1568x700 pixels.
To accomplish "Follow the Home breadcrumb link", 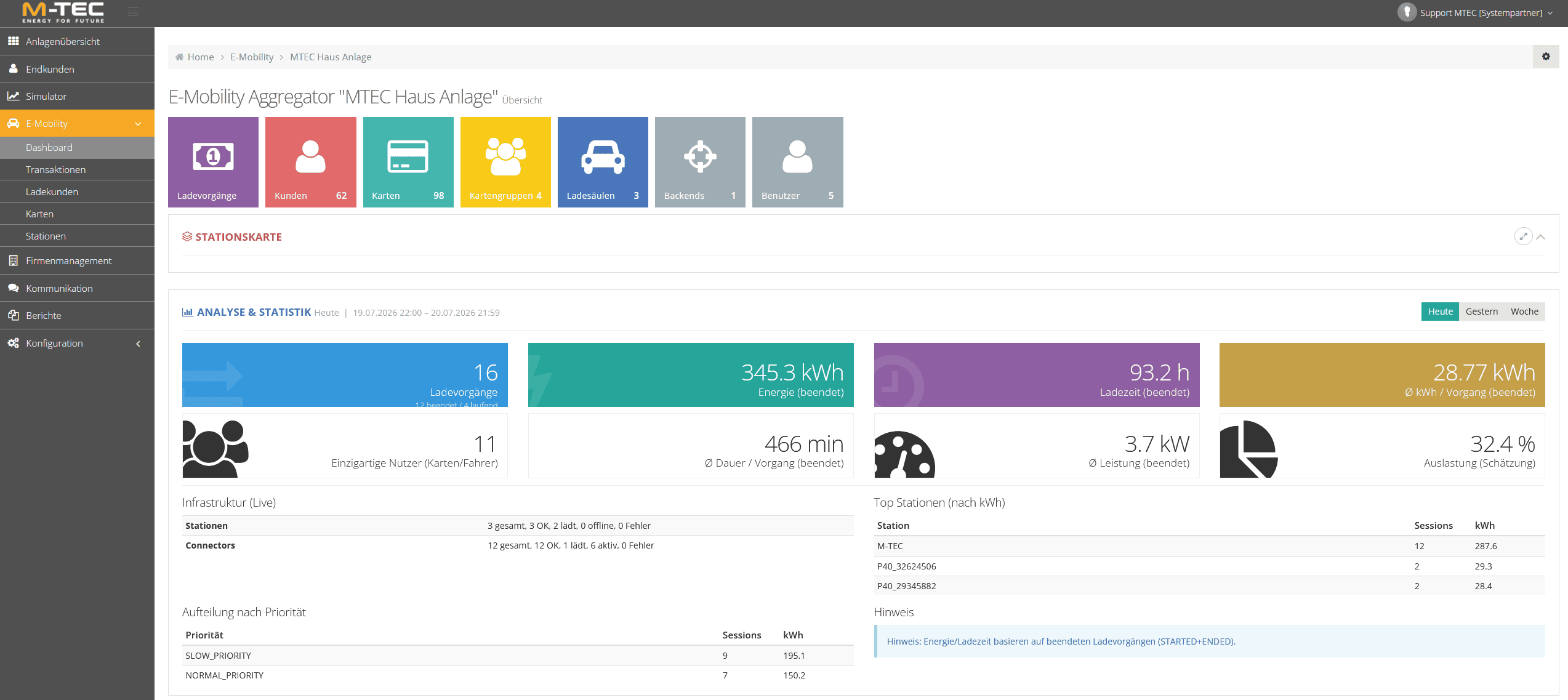I will [x=201, y=57].
